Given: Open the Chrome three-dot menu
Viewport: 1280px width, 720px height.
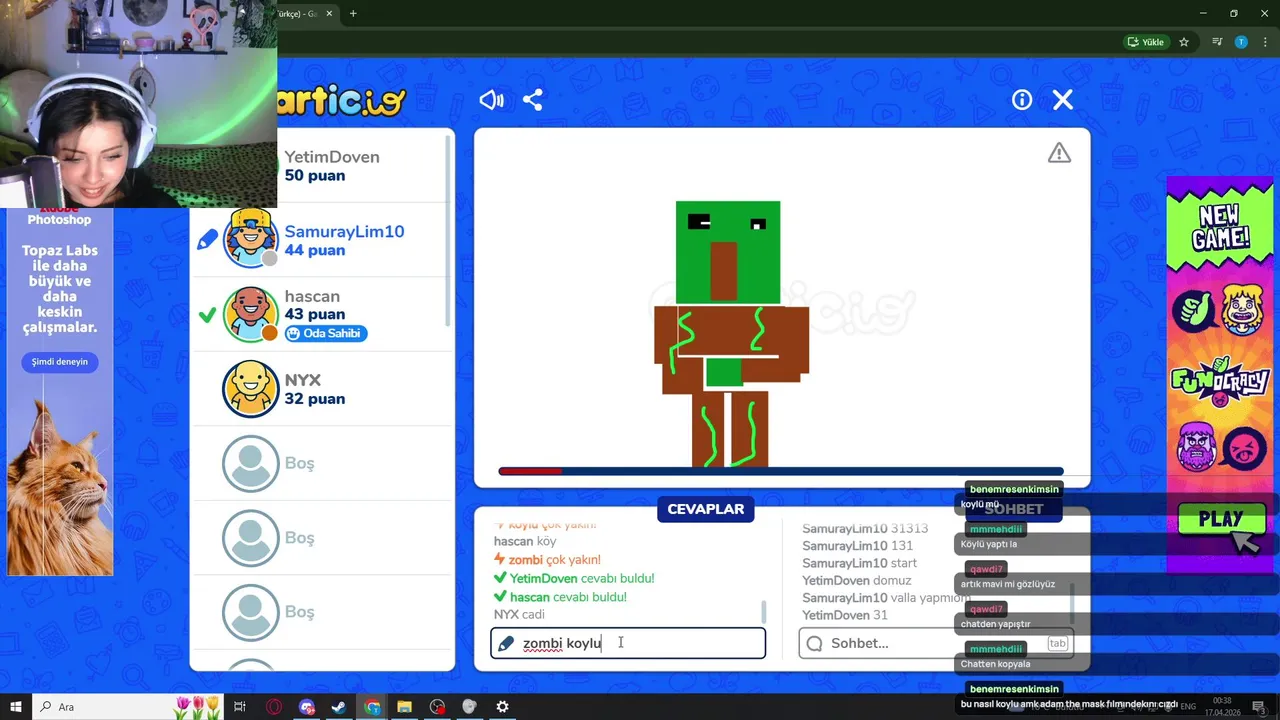Looking at the screenshot, I should tap(1265, 42).
